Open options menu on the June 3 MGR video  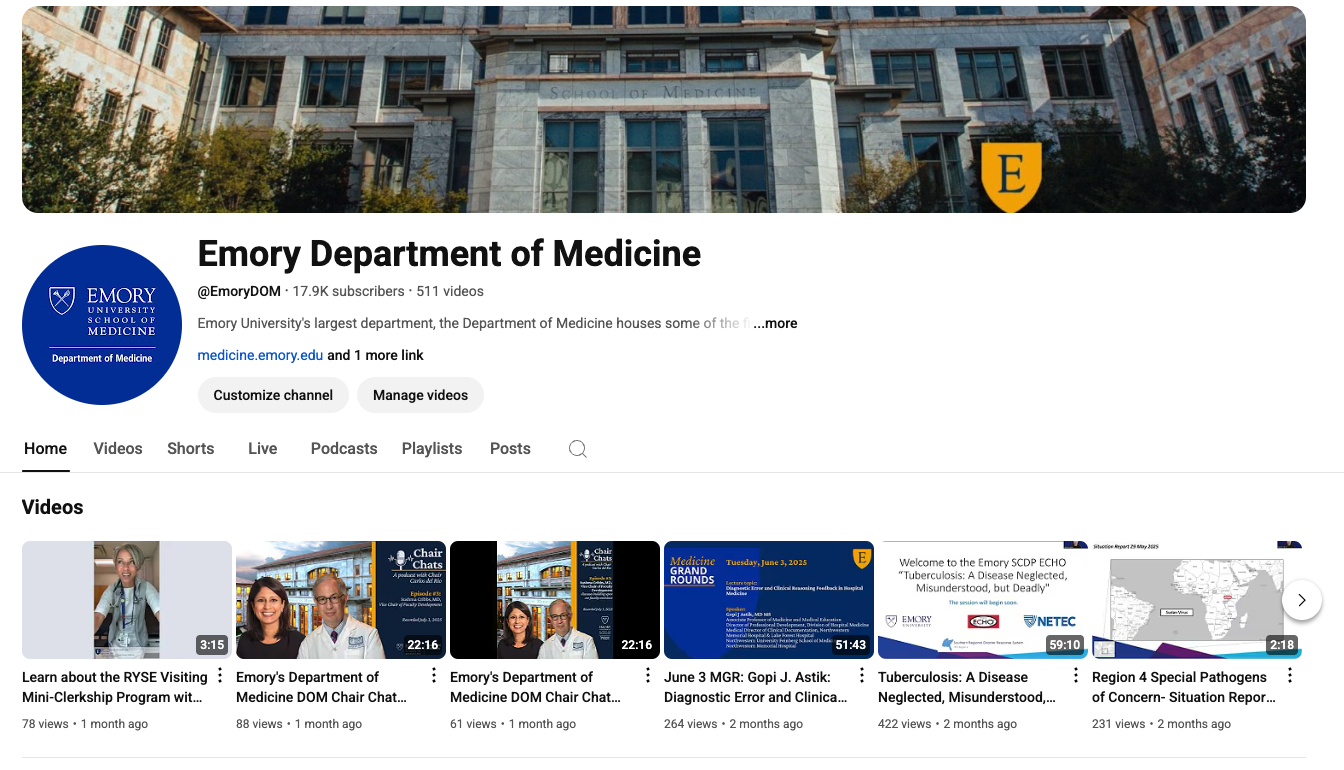click(860, 676)
